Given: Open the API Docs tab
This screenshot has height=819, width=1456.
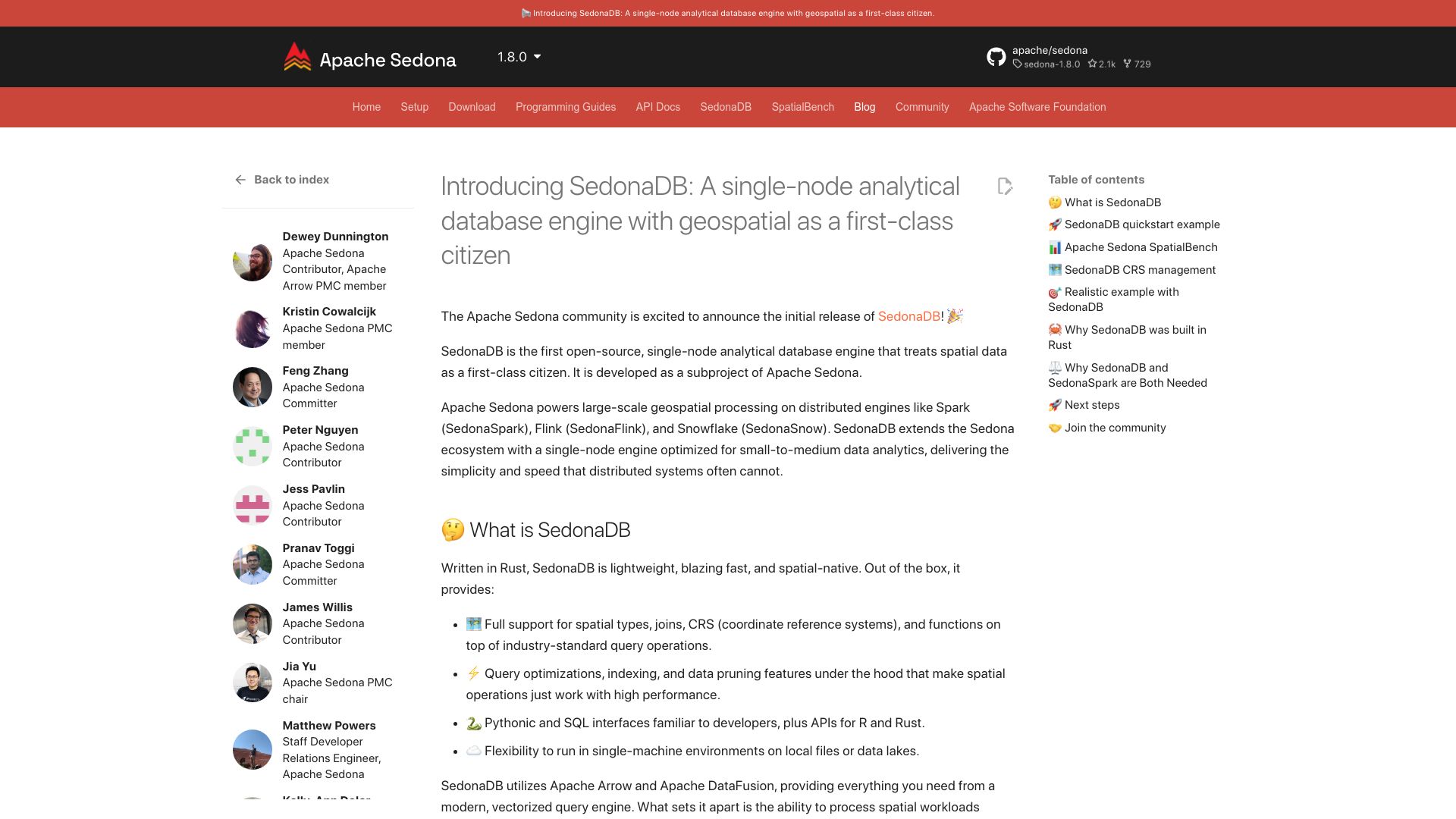Looking at the screenshot, I should pos(658,107).
